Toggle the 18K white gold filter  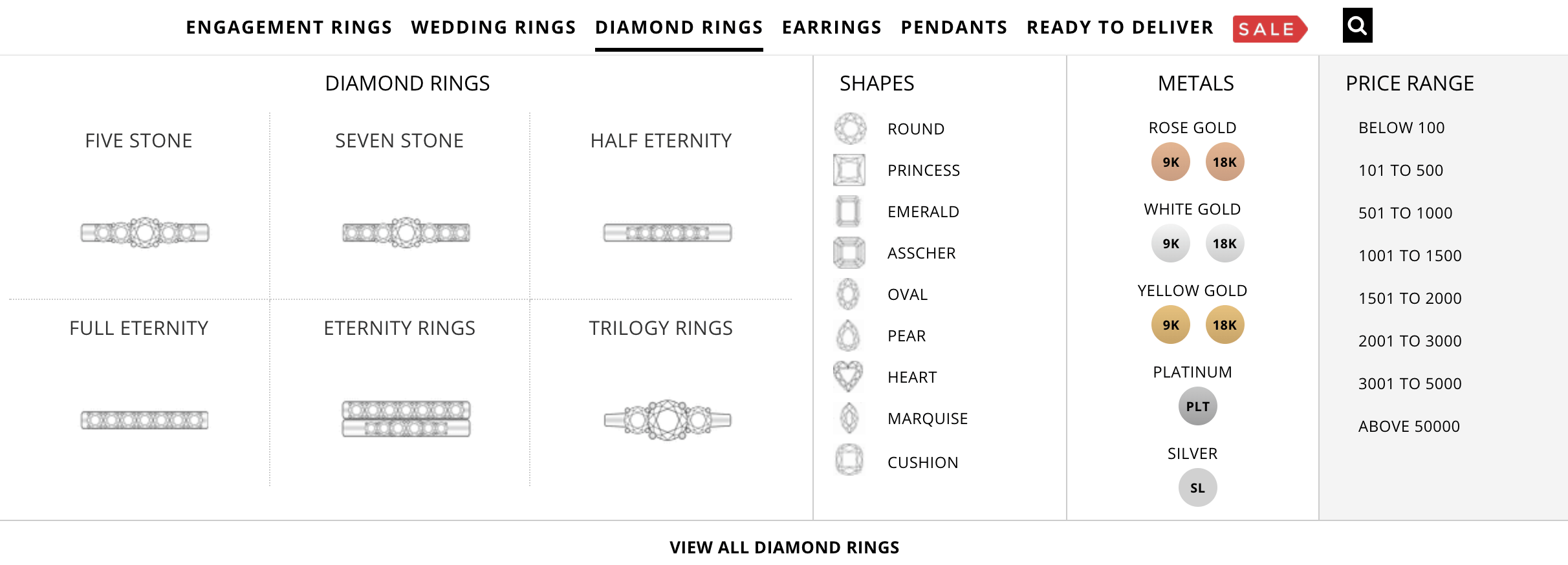click(1225, 244)
